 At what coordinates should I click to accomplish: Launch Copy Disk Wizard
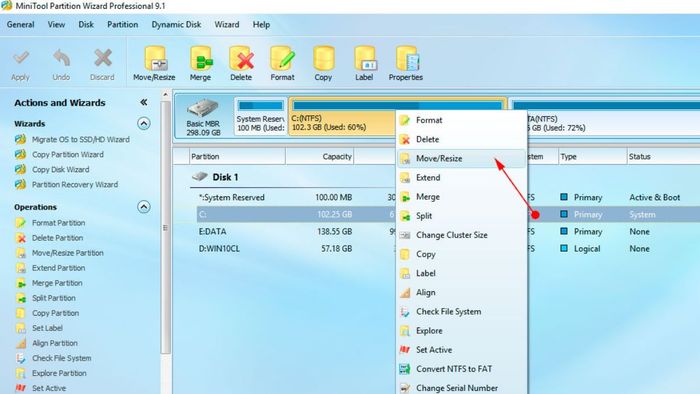click(52, 170)
